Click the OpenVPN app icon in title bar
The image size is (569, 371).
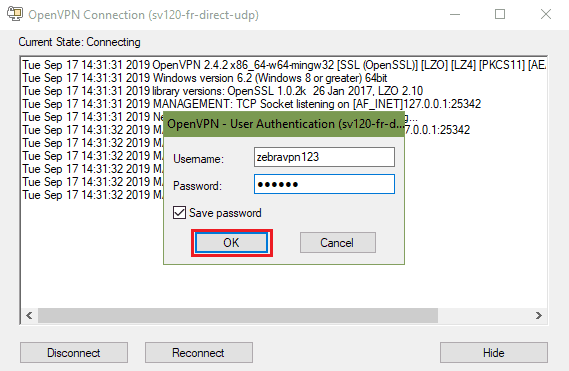[x=15, y=14]
